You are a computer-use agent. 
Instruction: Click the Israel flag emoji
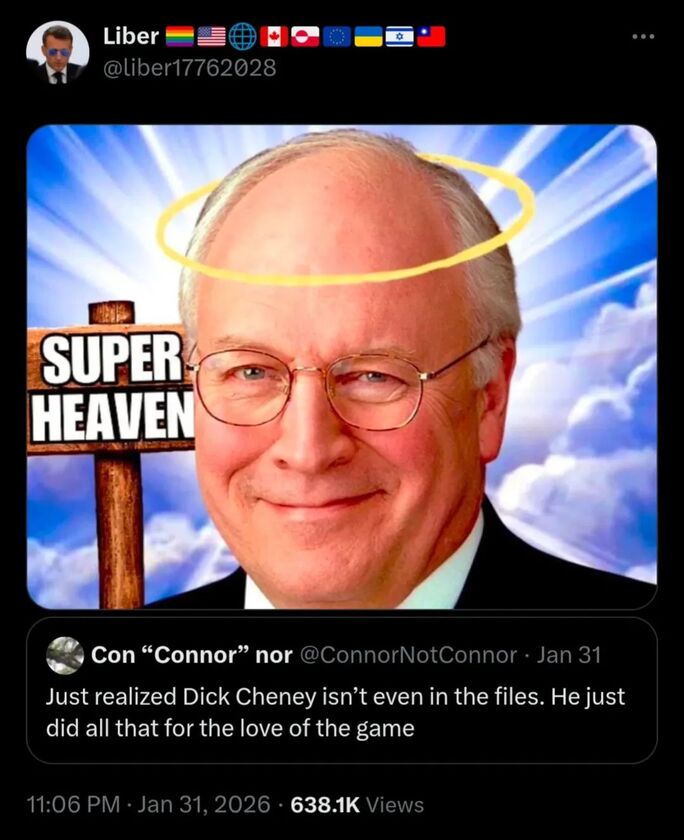click(400, 36)
